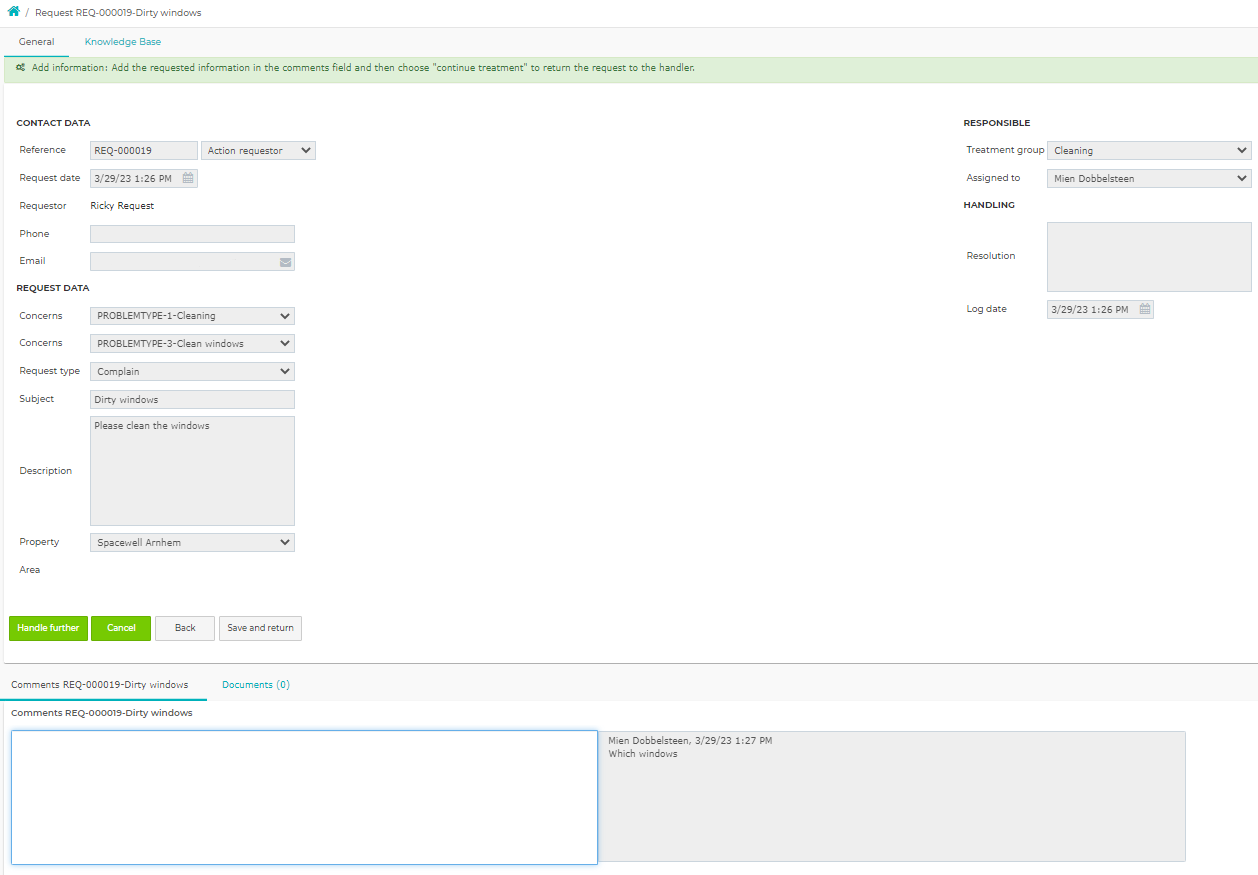The image size is (1258, 875).
Task: Click the Email input field
Action: (x=192, y=262)
